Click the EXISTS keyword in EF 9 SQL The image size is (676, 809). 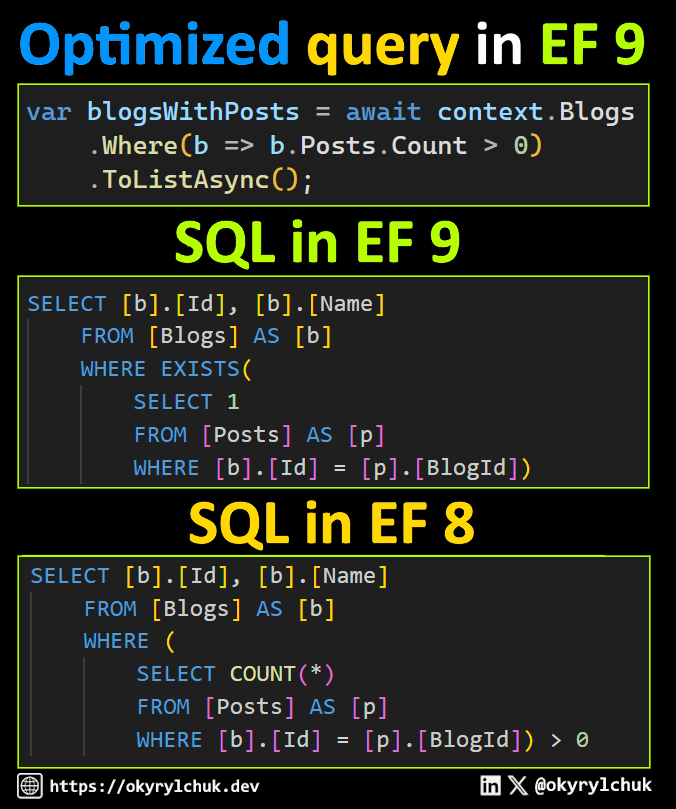(200, 369)
